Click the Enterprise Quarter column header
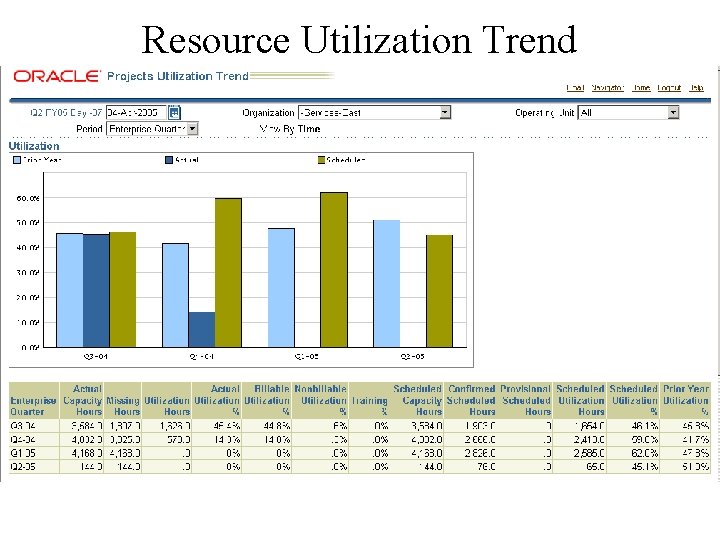 [x=34, y=400]
